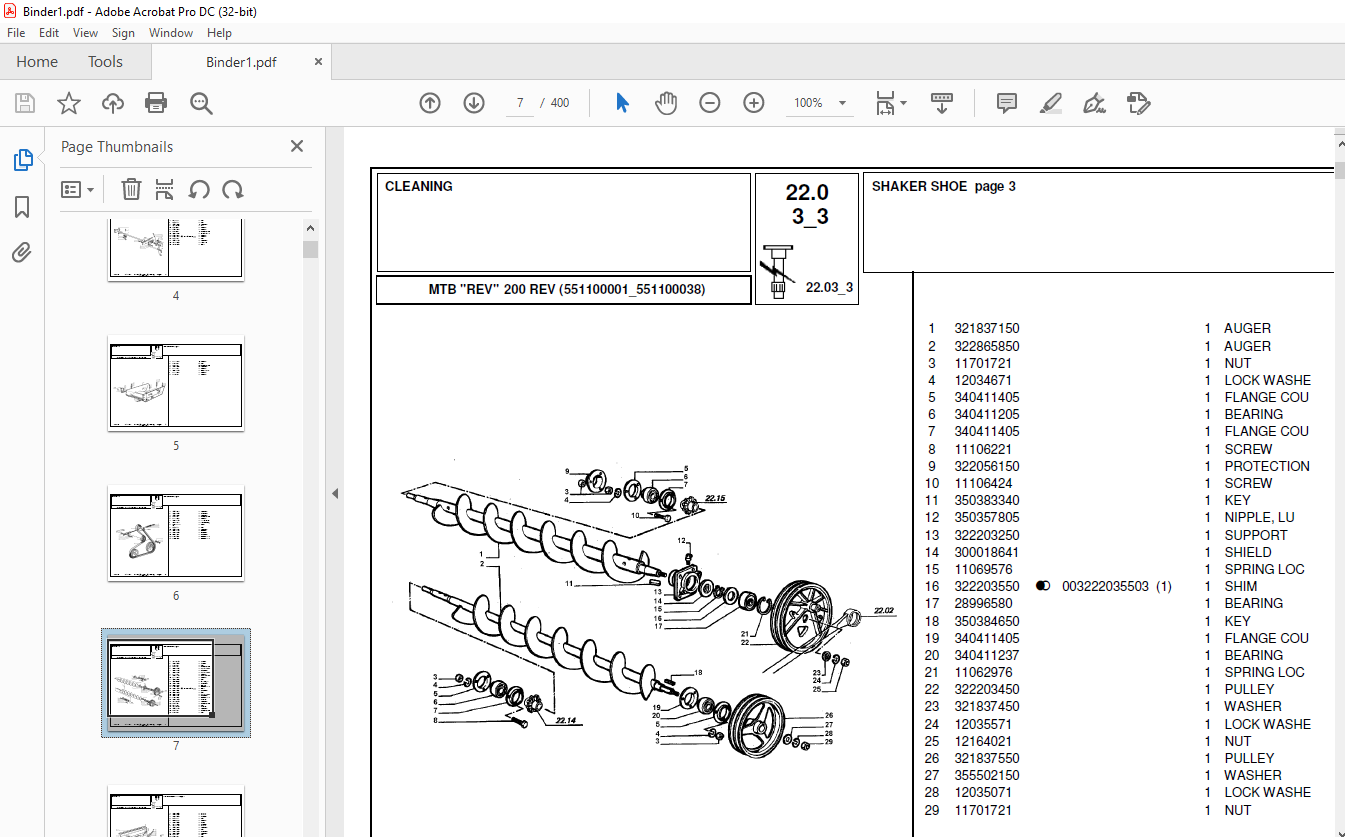Screen dimensions: 1345x837
Task: Activate the Selection arrow tool
Action: pyautogui.click(x=622, y=103)
